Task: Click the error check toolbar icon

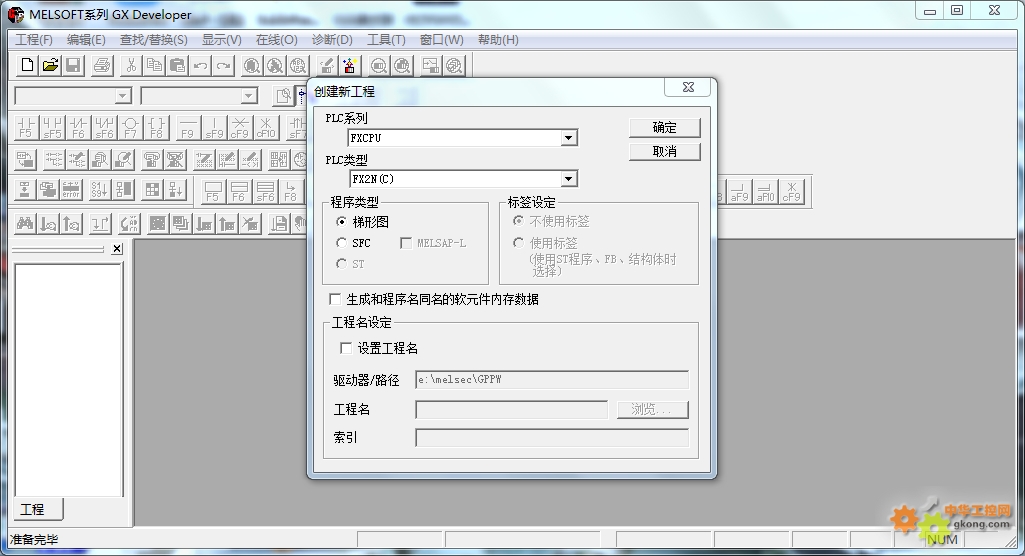Action: pos(71,190)
